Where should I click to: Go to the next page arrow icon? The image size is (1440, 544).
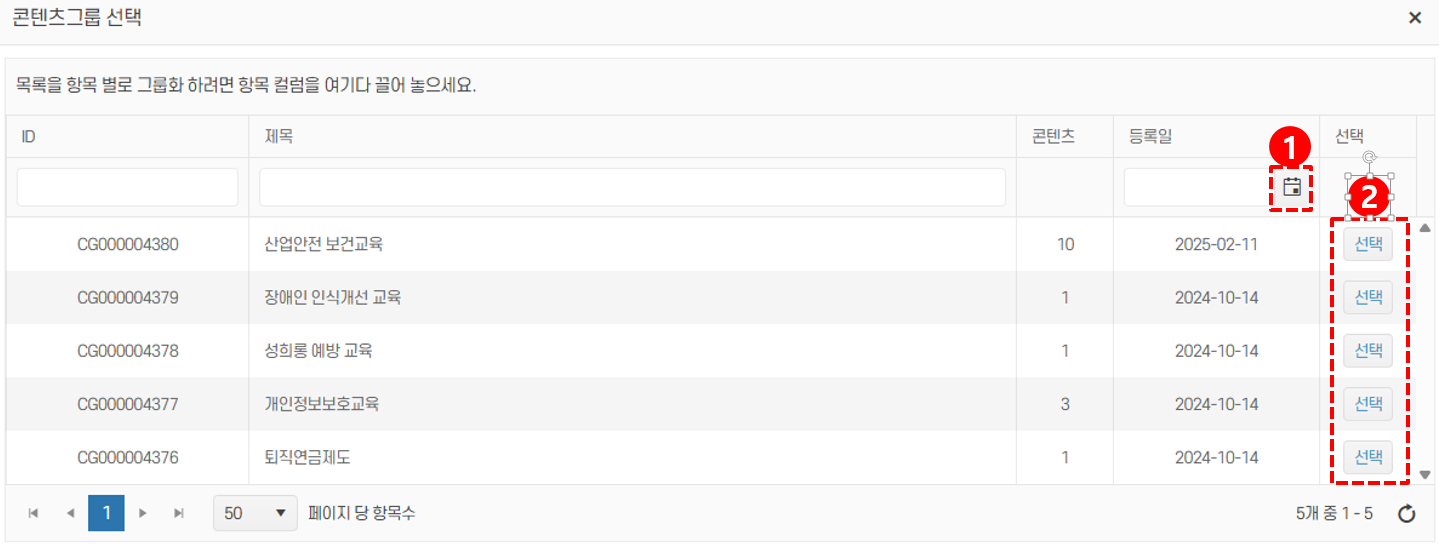click(x=143, y=514)
